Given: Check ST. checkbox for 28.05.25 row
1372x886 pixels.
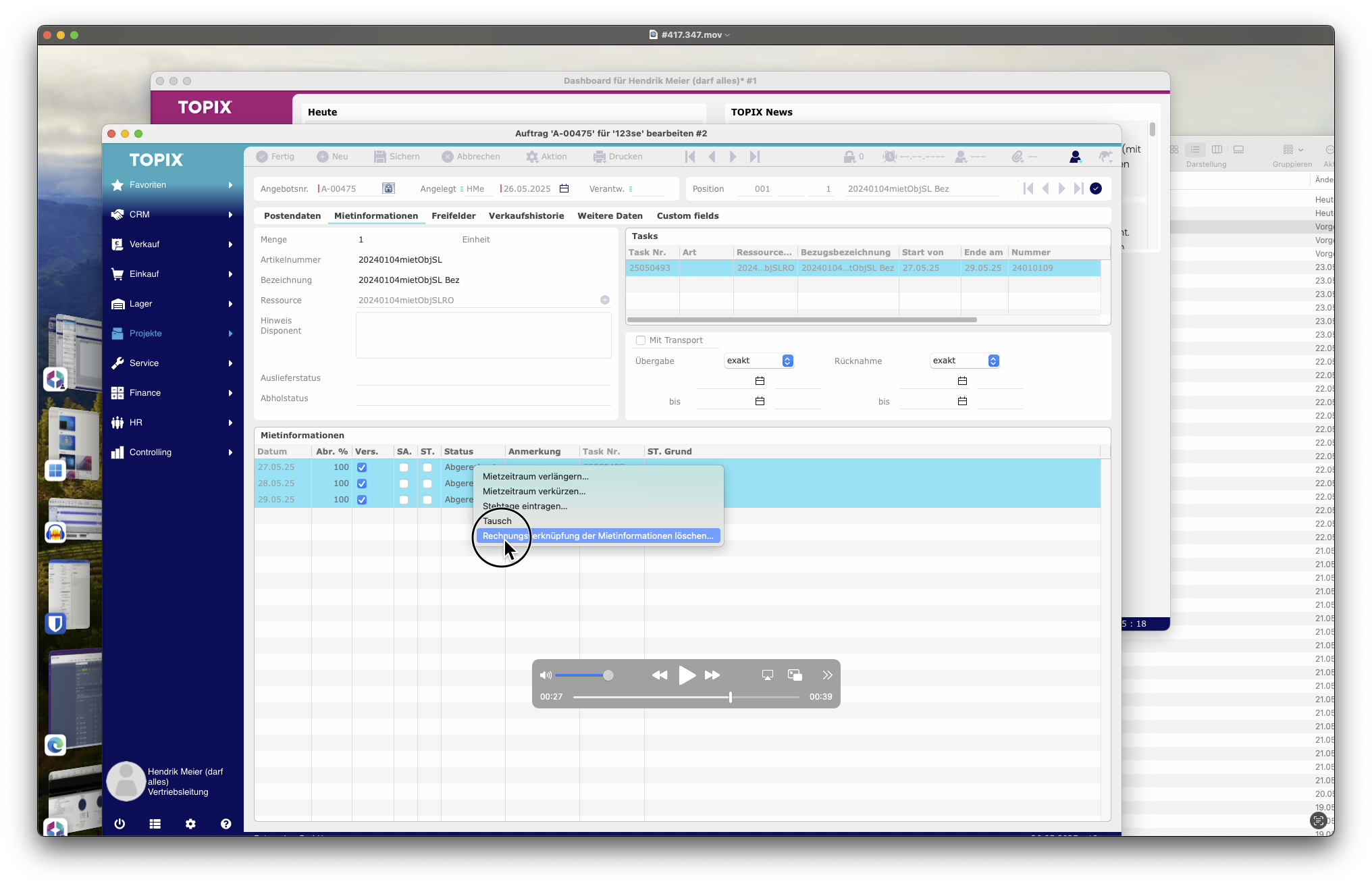Looking at the screenshot, I should (427, 484).
